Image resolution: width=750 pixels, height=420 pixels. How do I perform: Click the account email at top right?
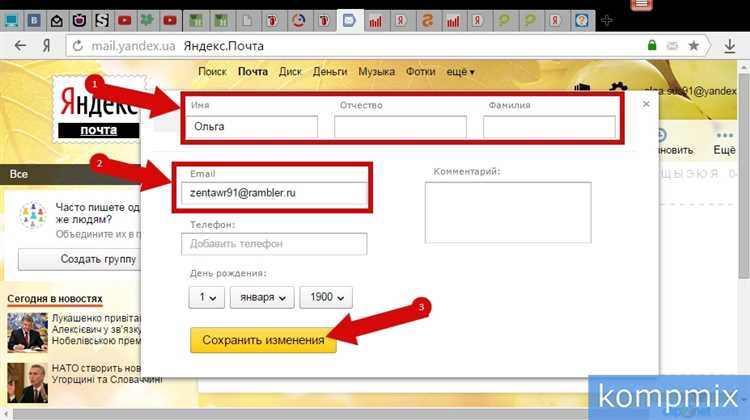pos(690,90)
